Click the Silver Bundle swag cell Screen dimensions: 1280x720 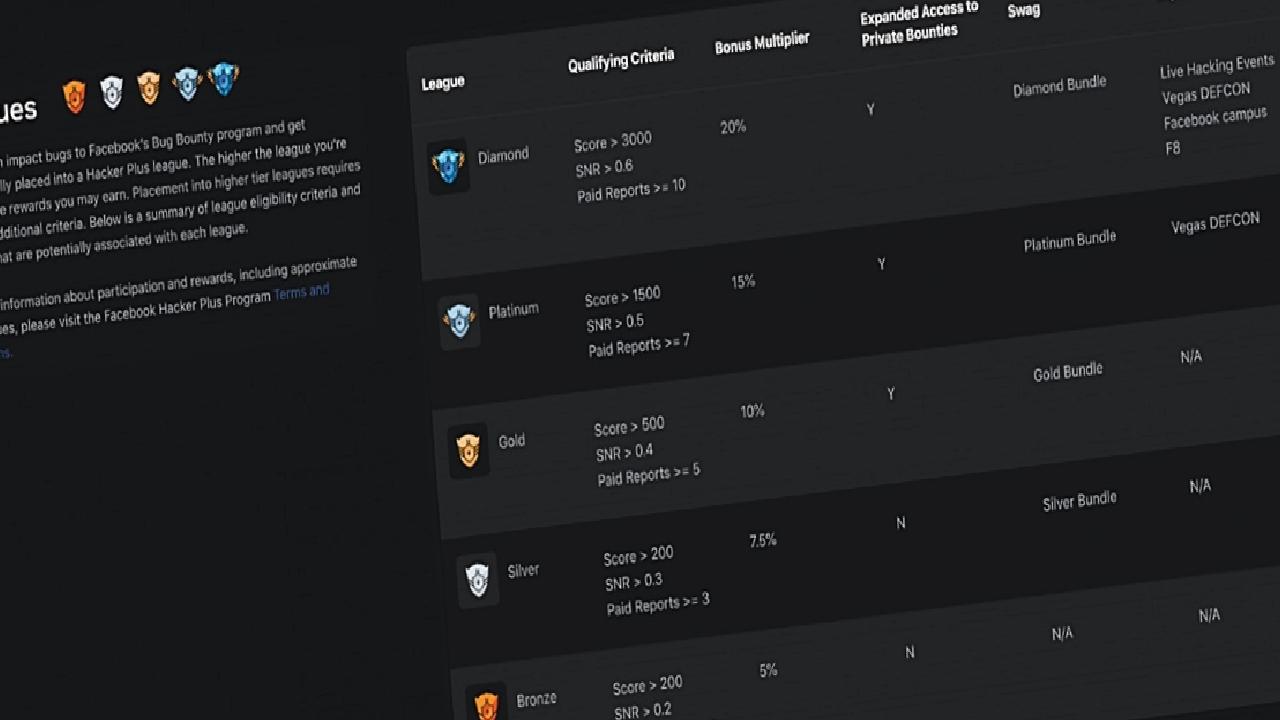click(1079, 502)
